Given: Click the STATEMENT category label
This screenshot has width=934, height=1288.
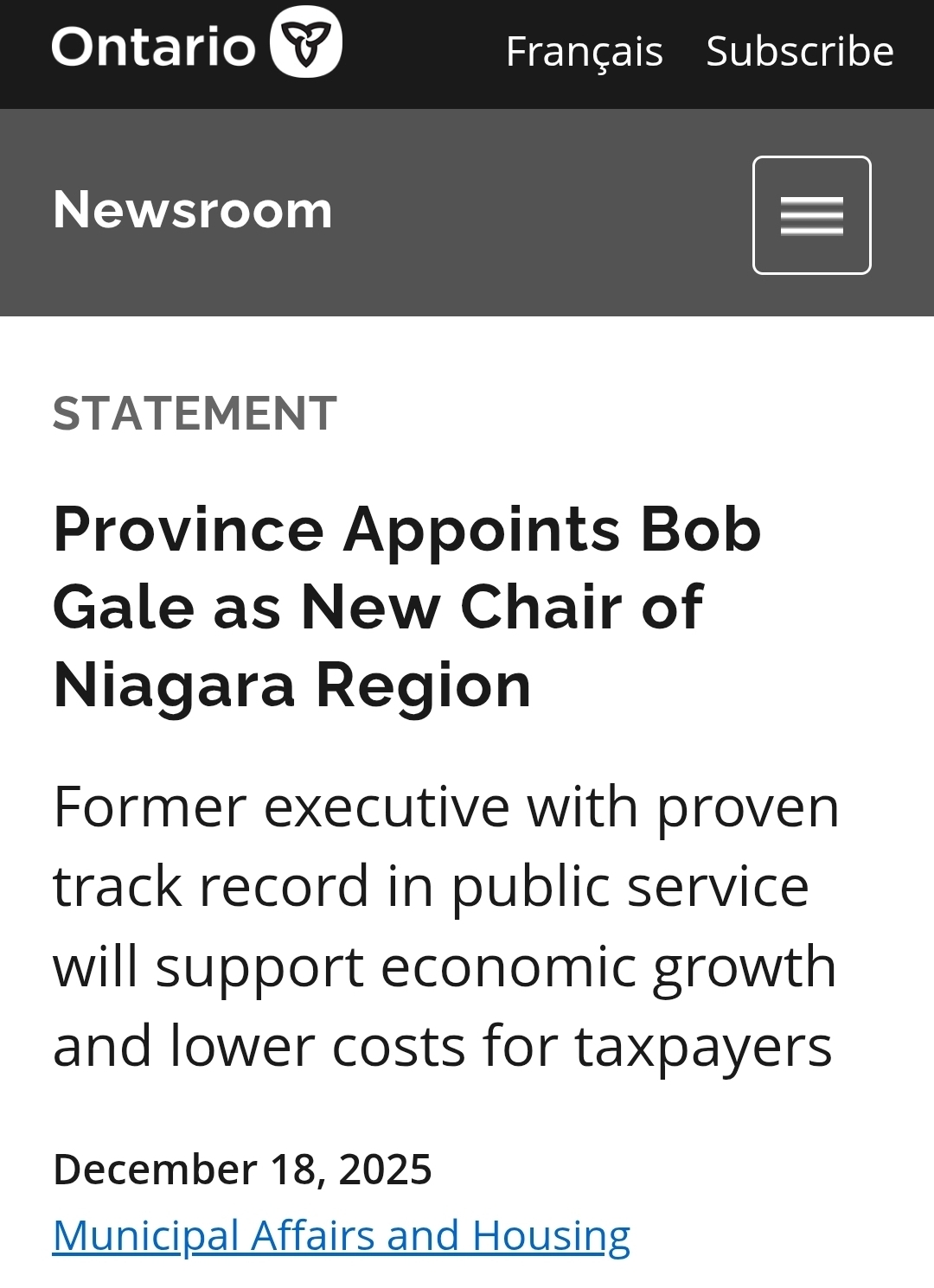Looking at the screenshot, I should pyautogui.click(x=195, y=412).
